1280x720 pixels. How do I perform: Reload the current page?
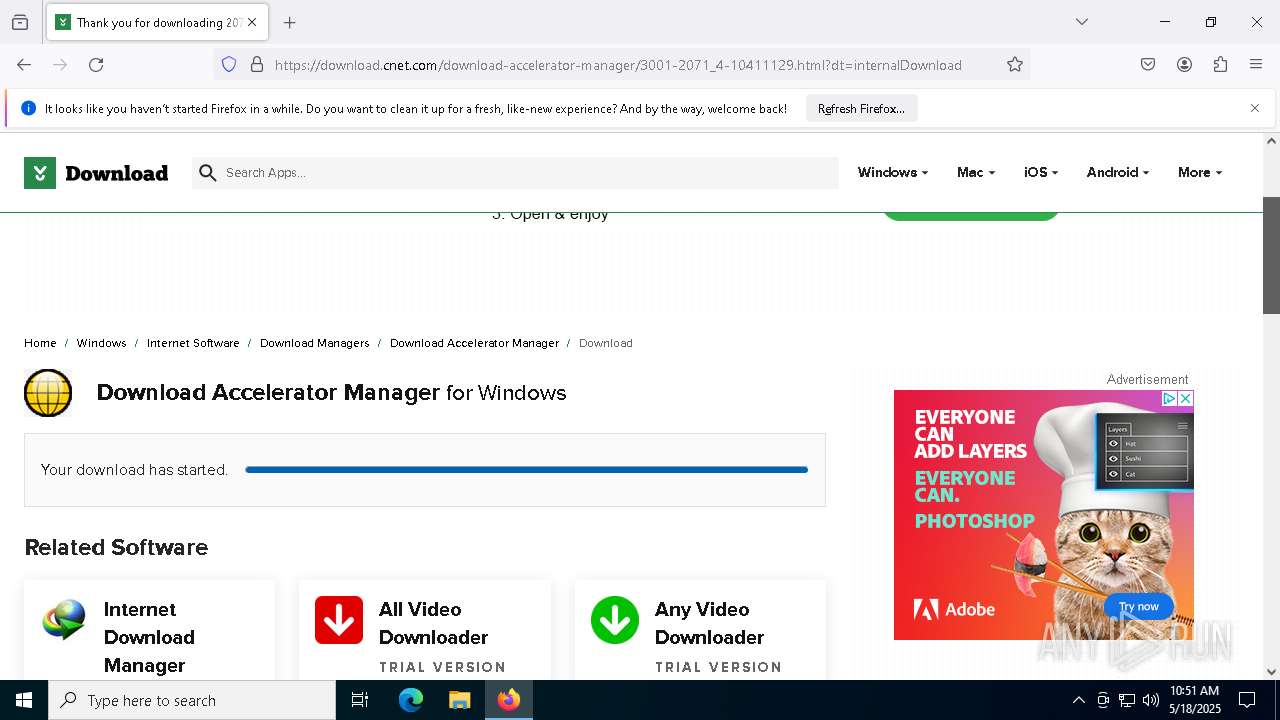[96, 65]
